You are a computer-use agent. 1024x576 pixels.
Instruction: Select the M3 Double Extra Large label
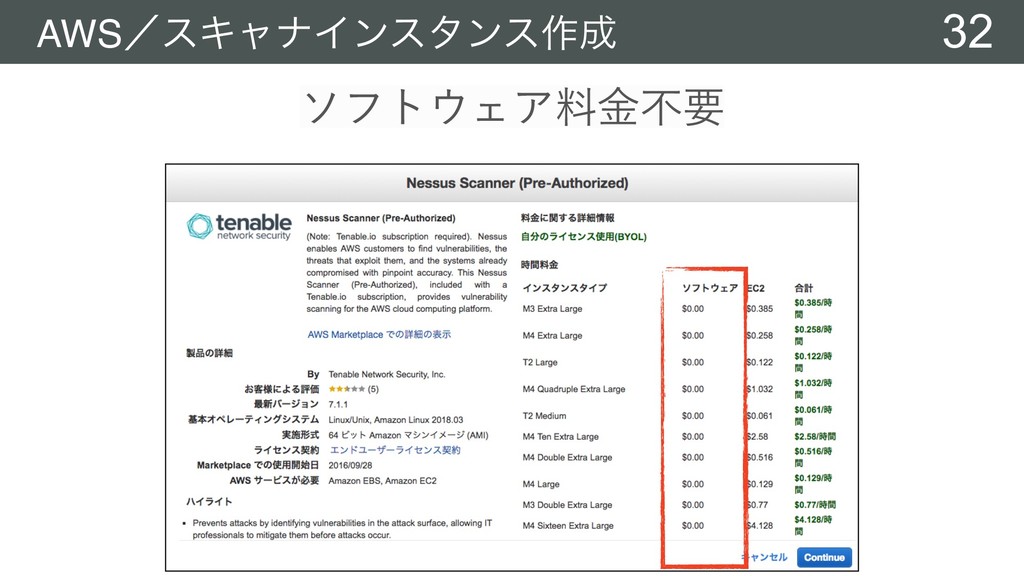click(568, 505)
